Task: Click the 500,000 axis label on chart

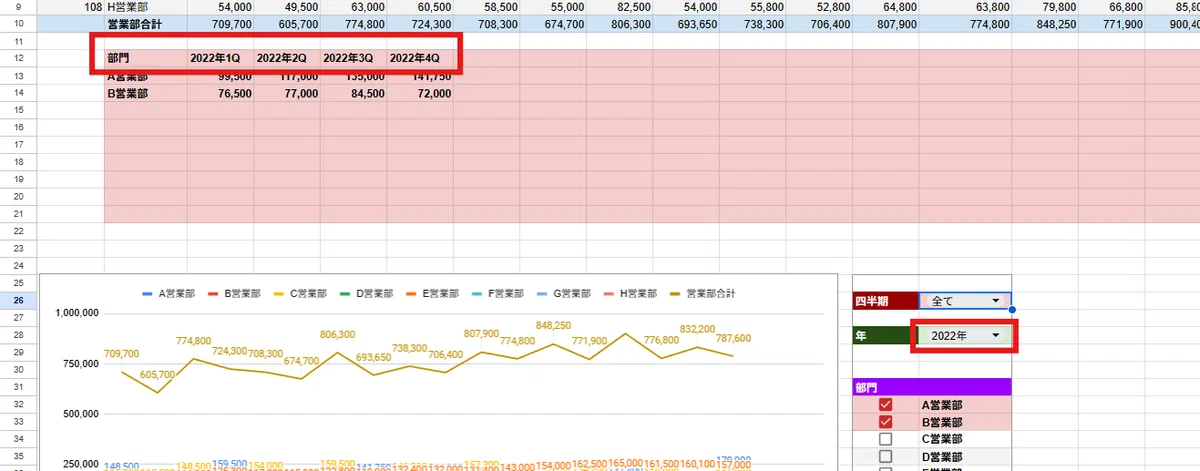Action: (79, 414)
